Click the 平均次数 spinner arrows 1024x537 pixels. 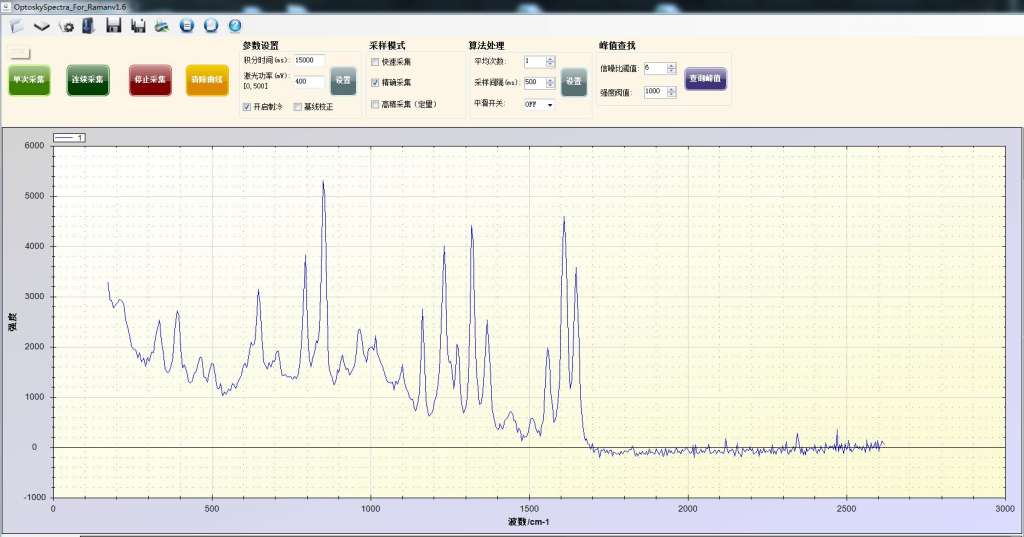550,61
